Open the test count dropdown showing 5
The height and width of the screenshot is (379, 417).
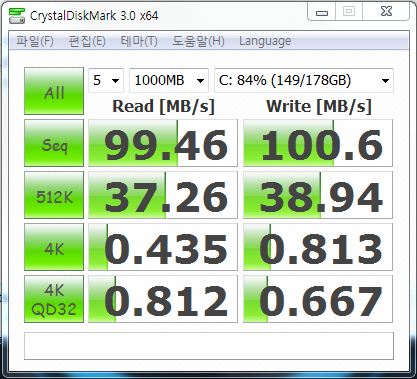[106, 80]
